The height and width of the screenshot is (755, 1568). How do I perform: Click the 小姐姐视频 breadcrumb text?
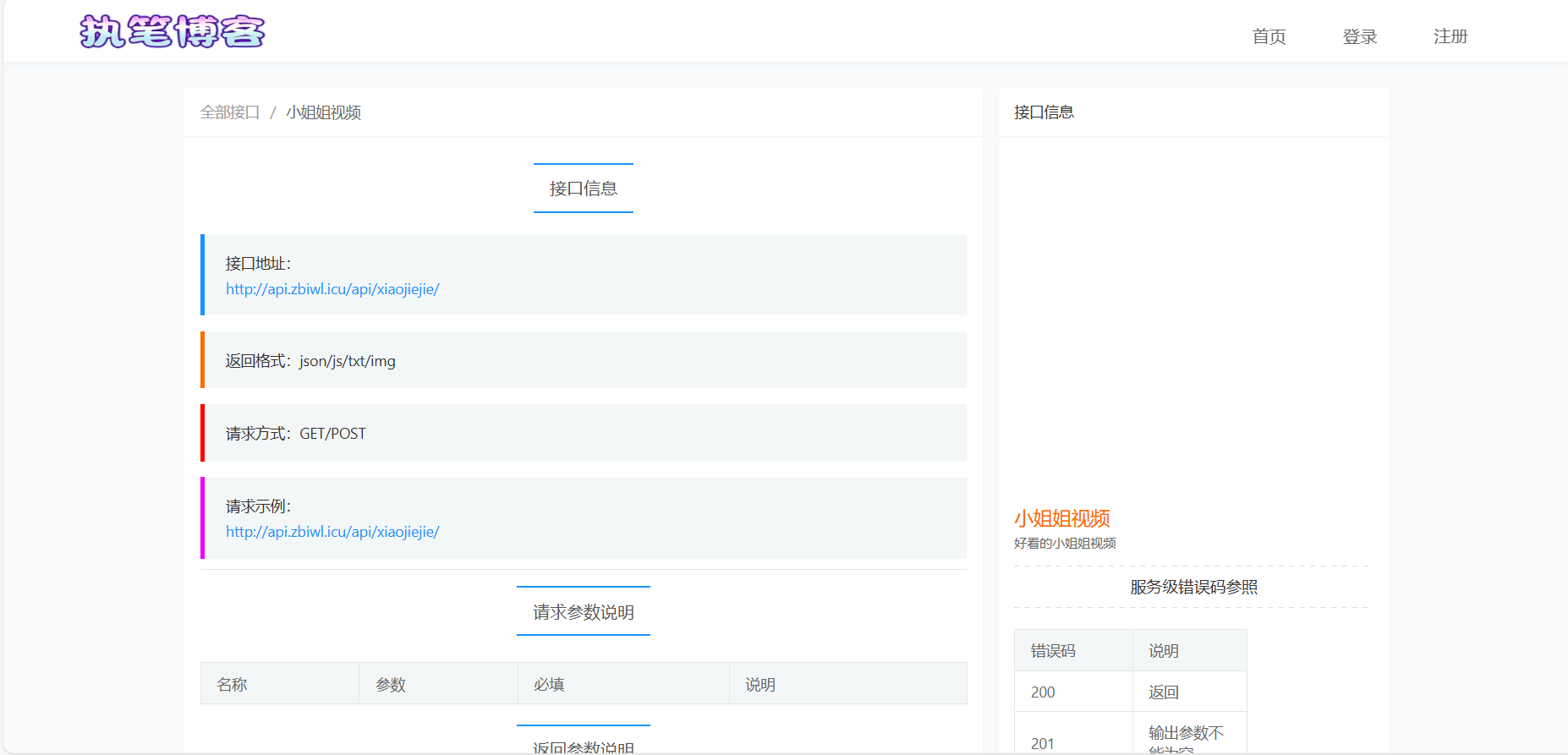pyautogui.click(x=323, y=112)
